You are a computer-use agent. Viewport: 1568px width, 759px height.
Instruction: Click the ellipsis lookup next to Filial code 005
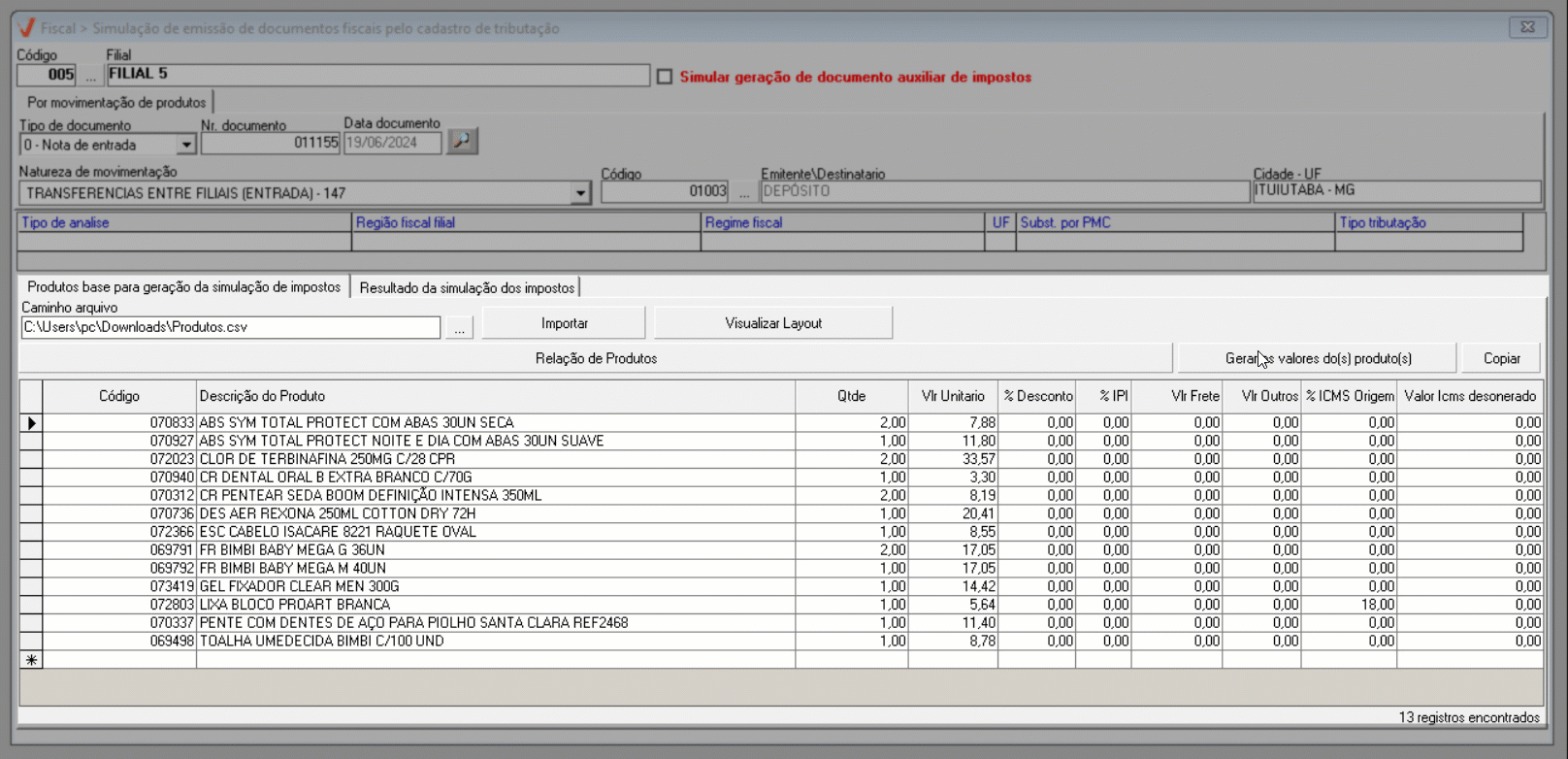coord(91,75)
